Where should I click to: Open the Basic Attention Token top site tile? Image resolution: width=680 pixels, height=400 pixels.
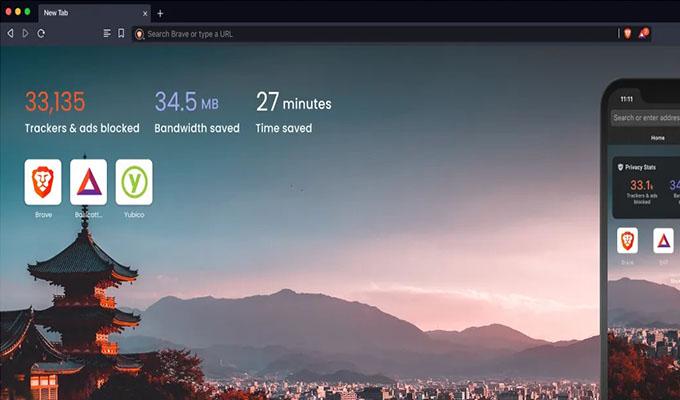[88, 182]
